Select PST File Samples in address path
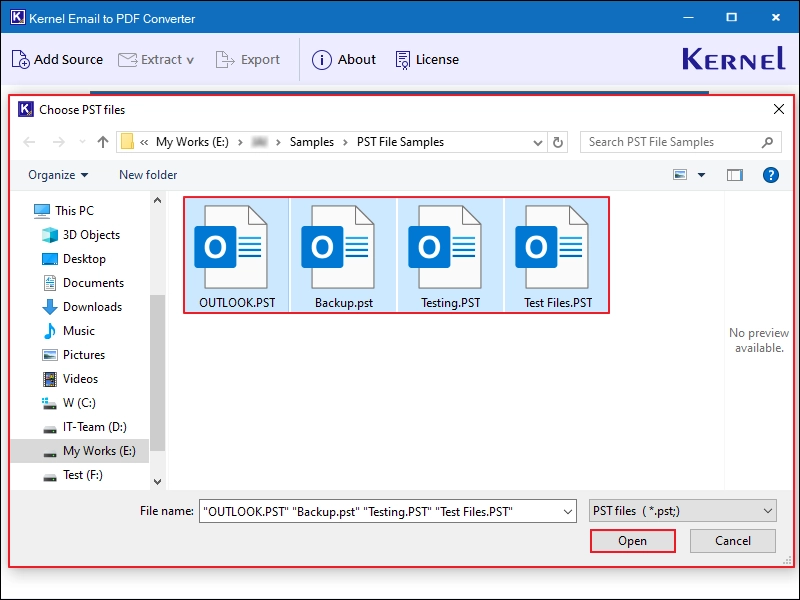 (401, 142)
